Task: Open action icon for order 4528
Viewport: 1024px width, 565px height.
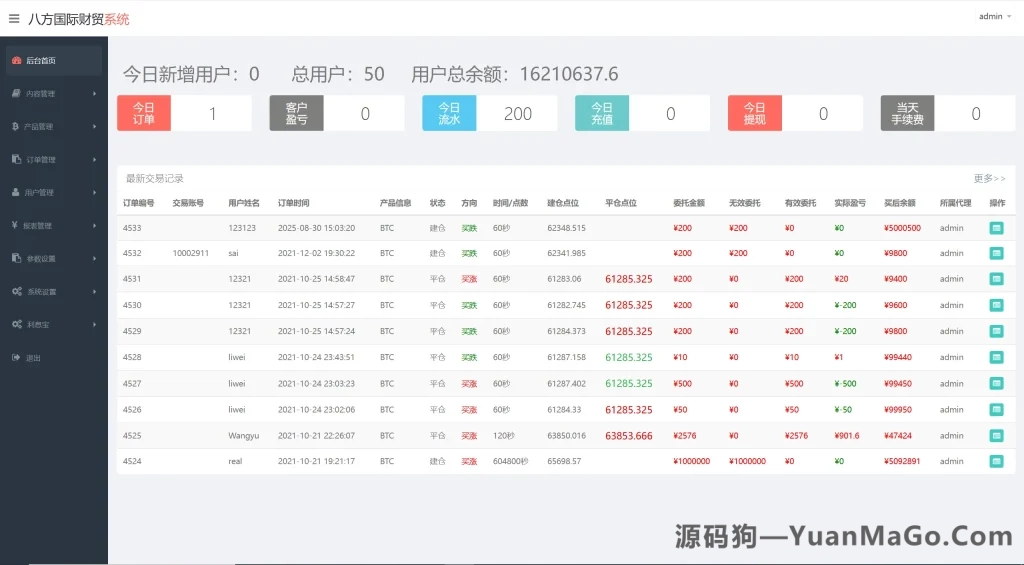Action: [x=997, y=357]
